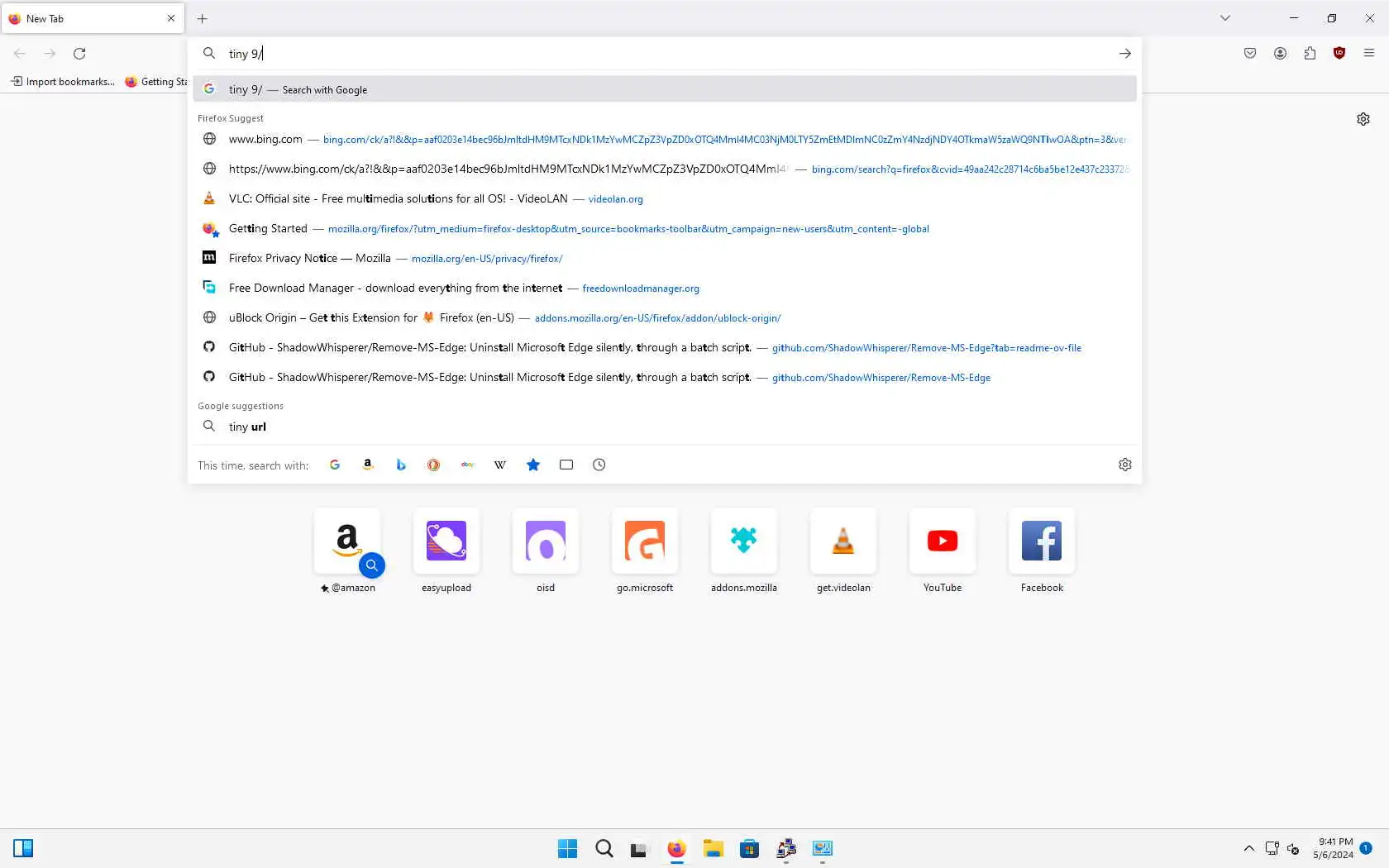Click the Go arrow in address bar
Viewport: 1389px width, 868px height.
[1125, 53]
